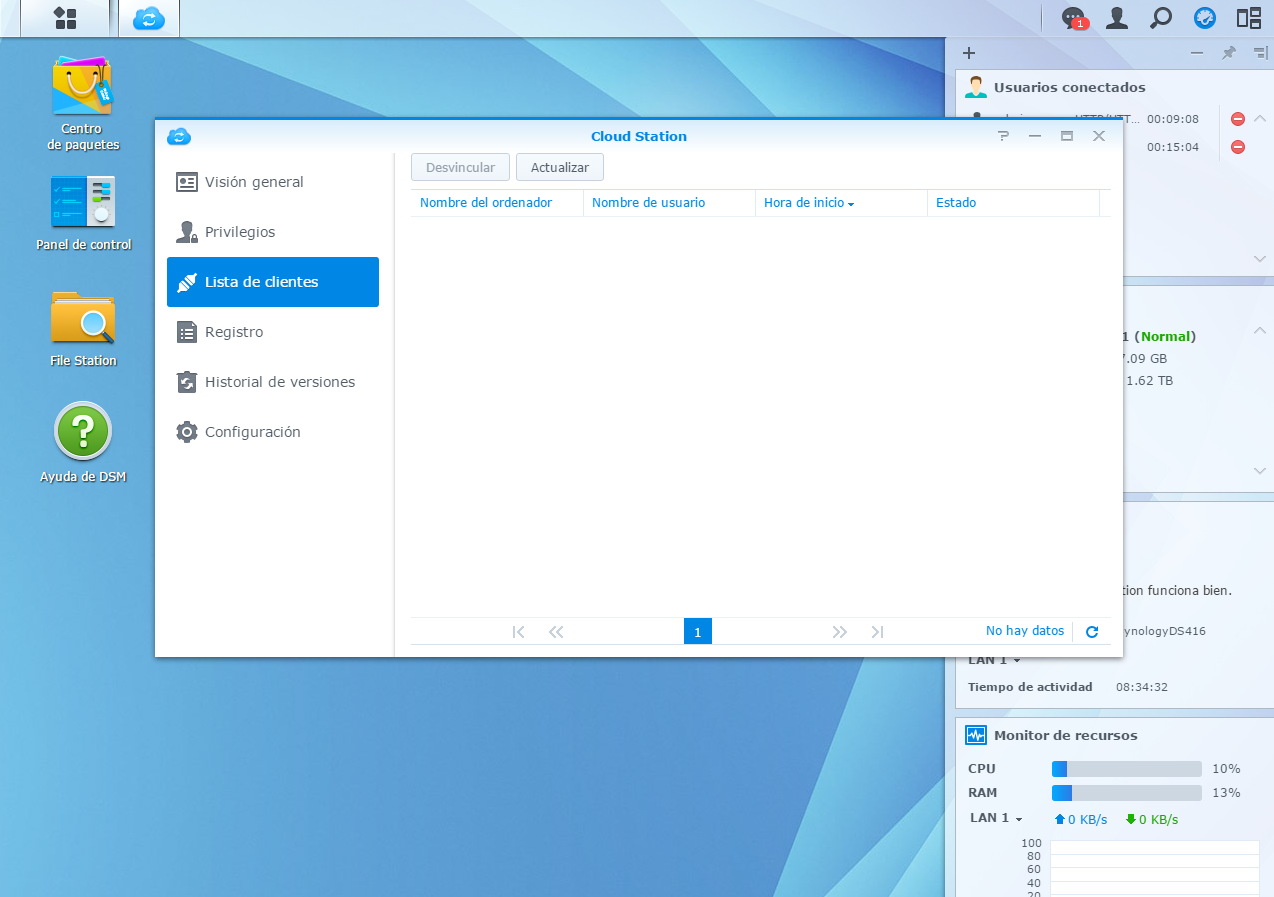Go to previous page of client list
Viewport: 1274px width, 897px height.
[556, 632]
